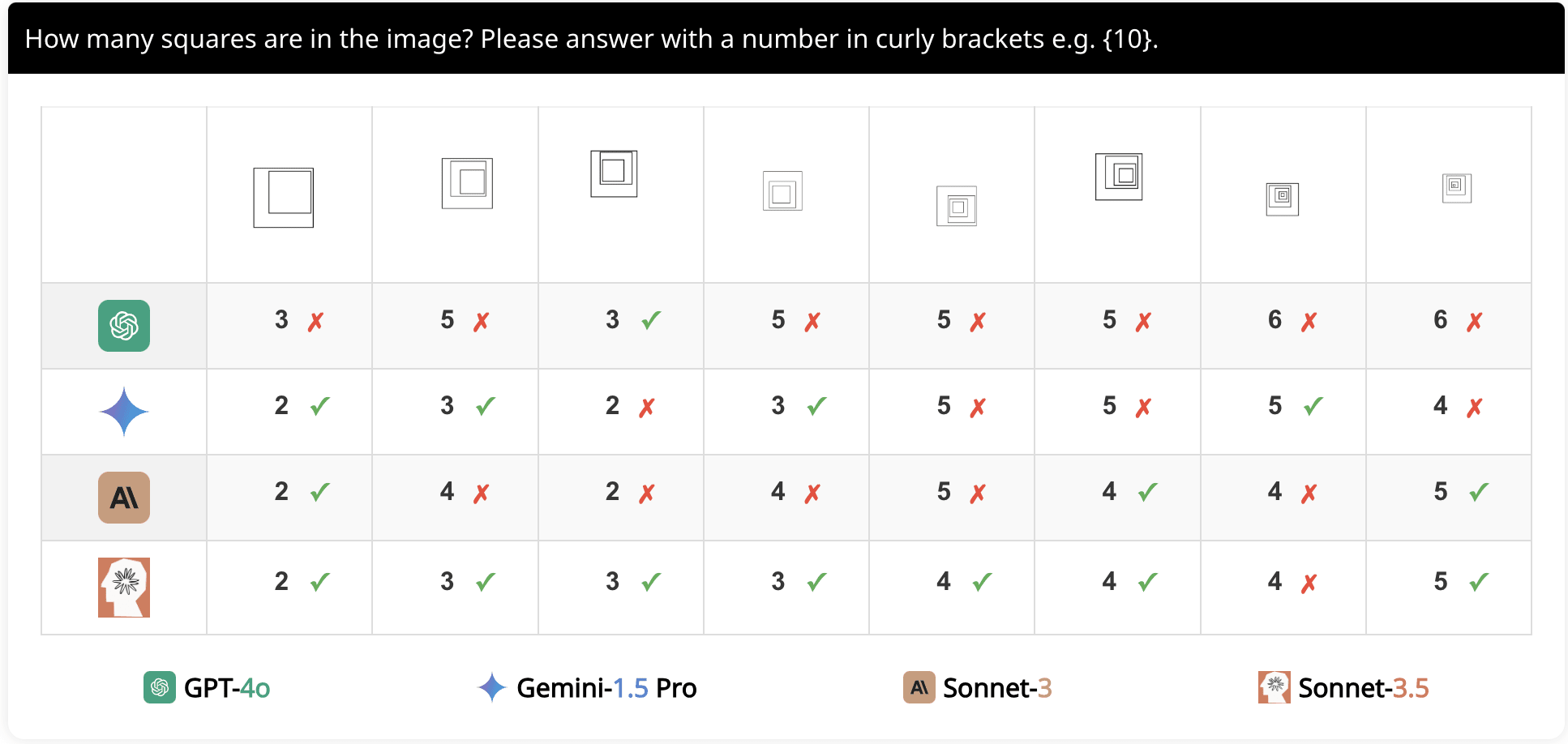Click the Sonnet-3.5 head icon in table

124,588
